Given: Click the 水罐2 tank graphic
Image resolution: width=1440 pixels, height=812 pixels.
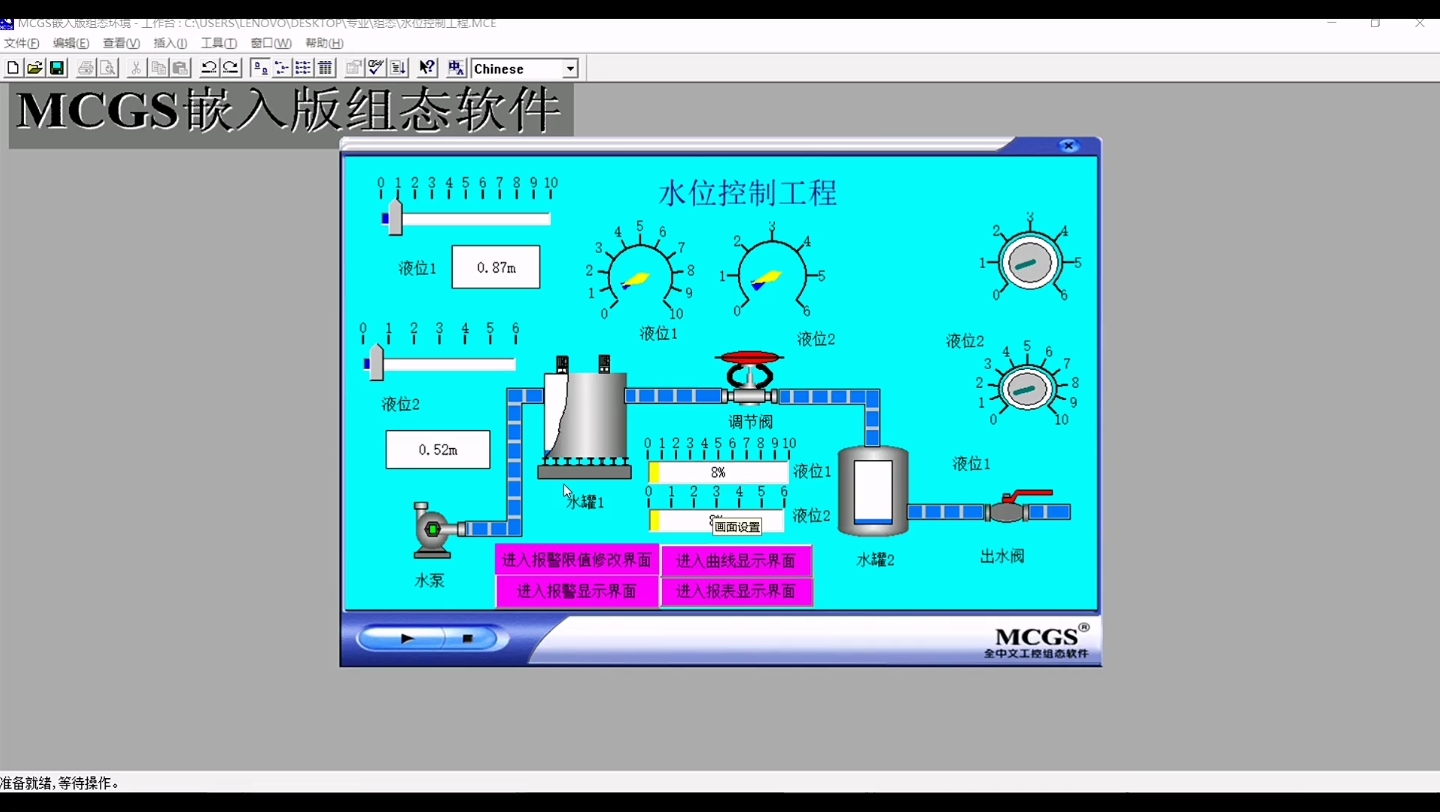Looking at the screenshot, I should 873,491.
